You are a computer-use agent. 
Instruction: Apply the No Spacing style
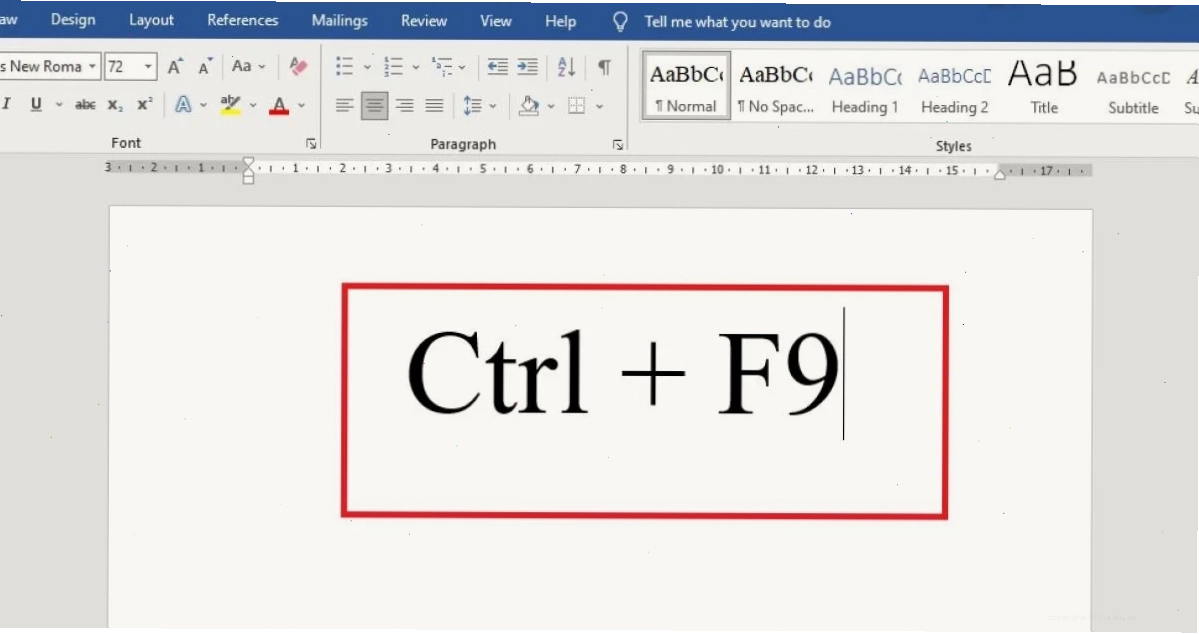pos(775,87)
